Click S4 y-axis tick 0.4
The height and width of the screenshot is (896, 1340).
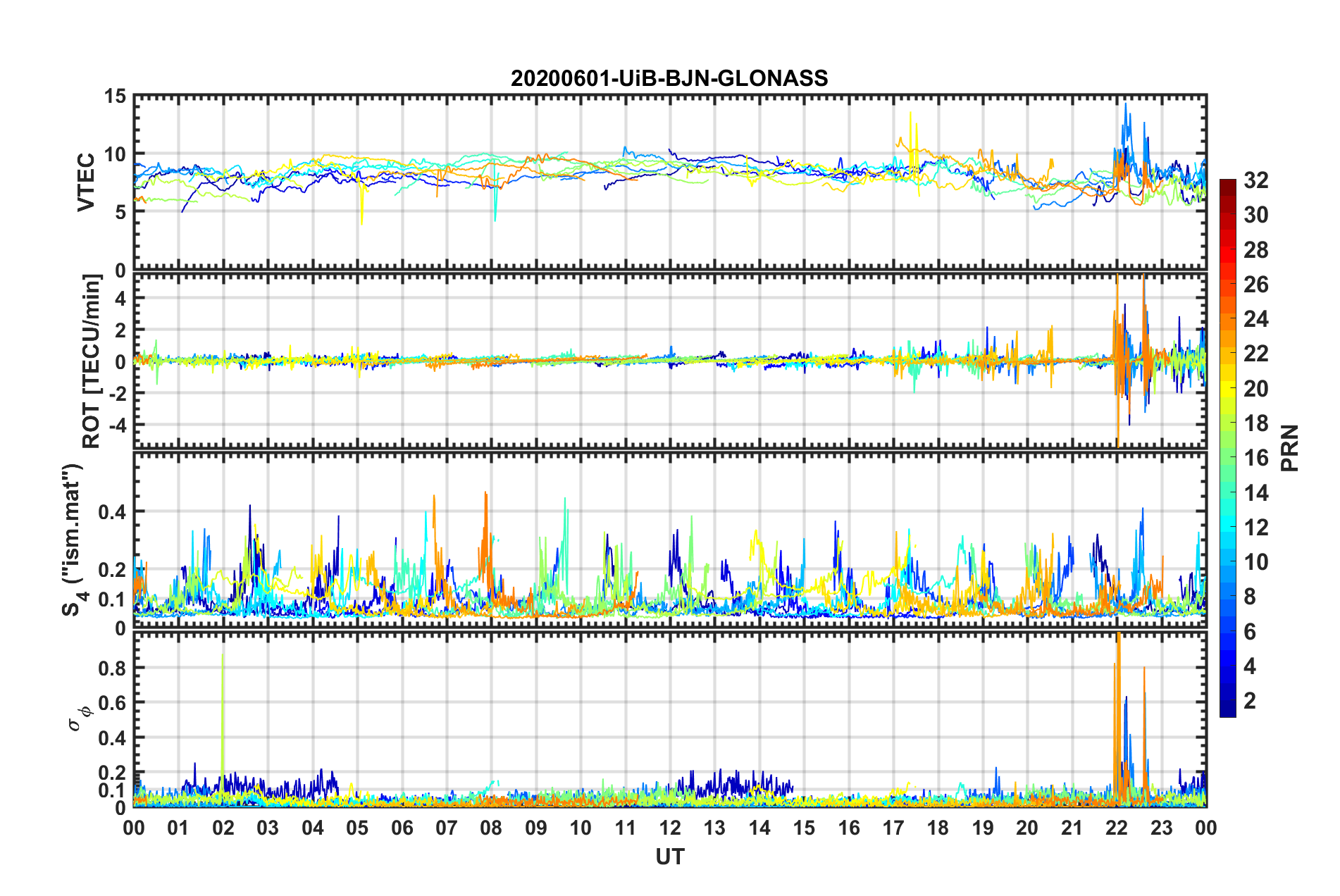point(112,512)
